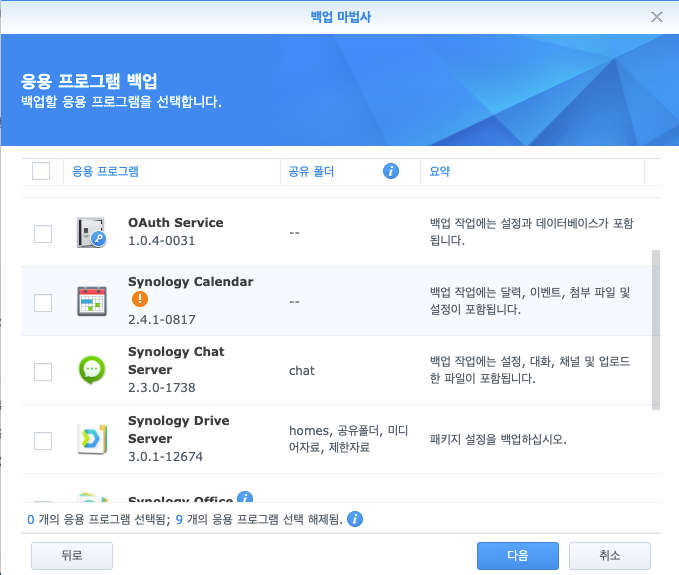The height and width of the screenshot is (575, 679).
Task: Click the Synology Calendar app icon
Action: [x=92, y=301]
